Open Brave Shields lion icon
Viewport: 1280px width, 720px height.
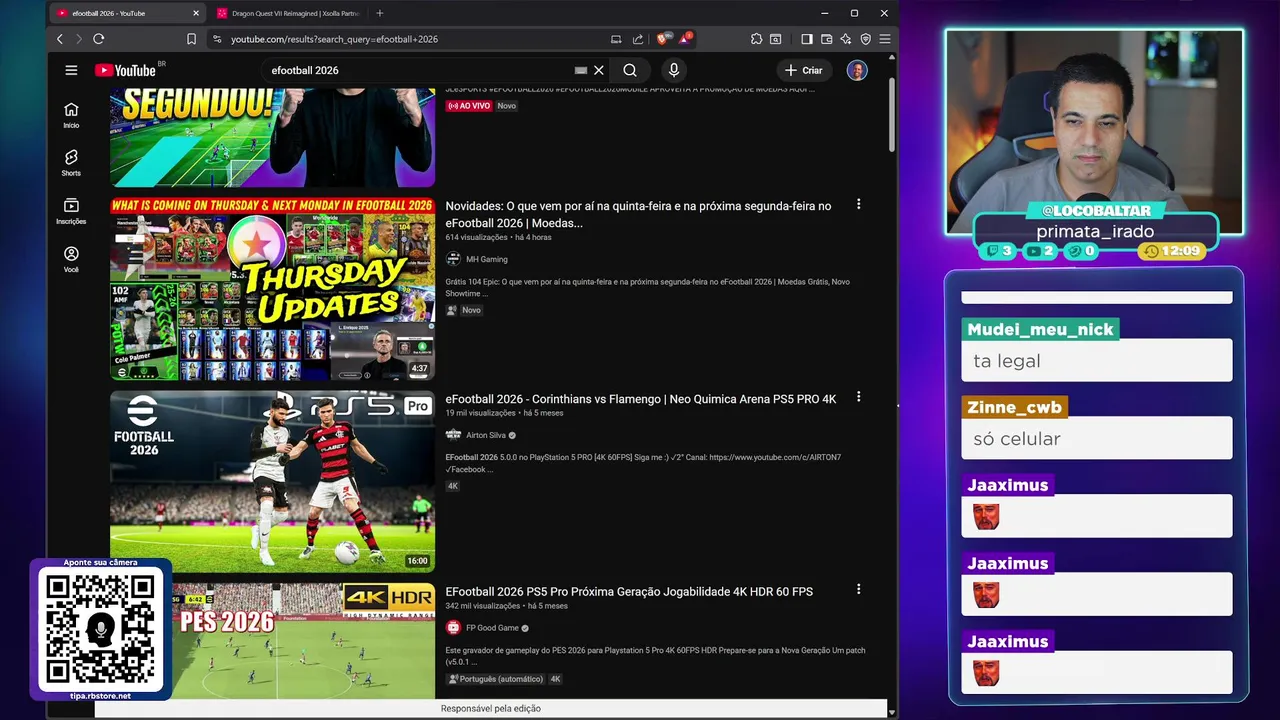click(x=662, y=39)
